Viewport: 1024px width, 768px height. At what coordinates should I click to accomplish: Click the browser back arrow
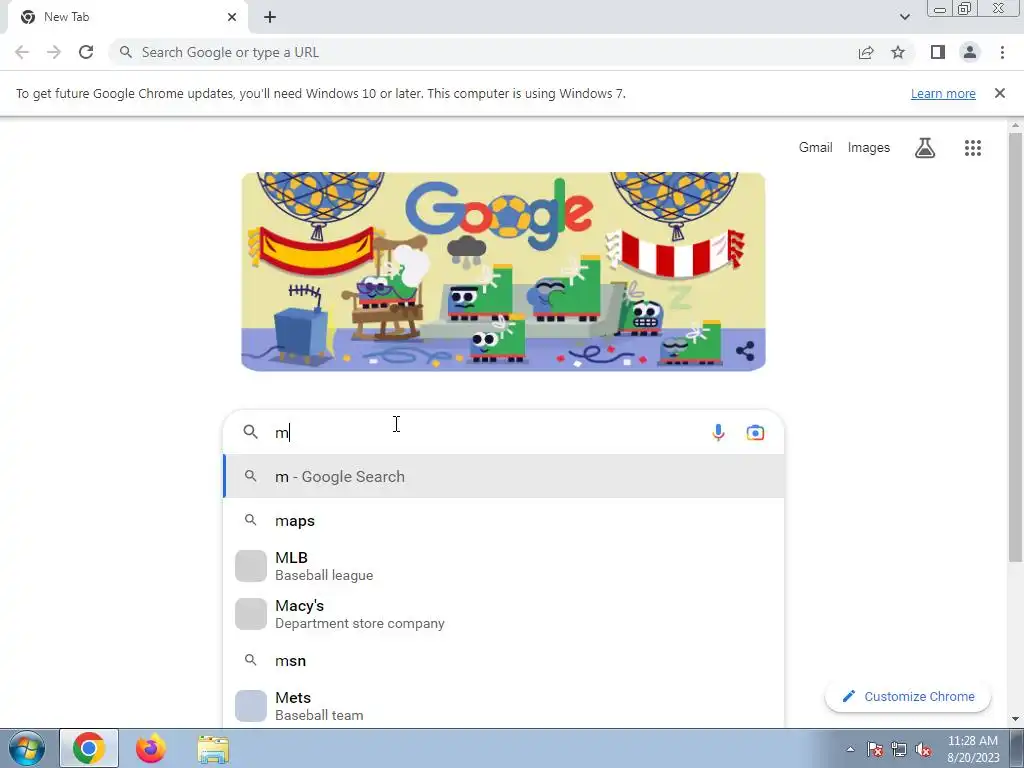[x=22, y=52]
